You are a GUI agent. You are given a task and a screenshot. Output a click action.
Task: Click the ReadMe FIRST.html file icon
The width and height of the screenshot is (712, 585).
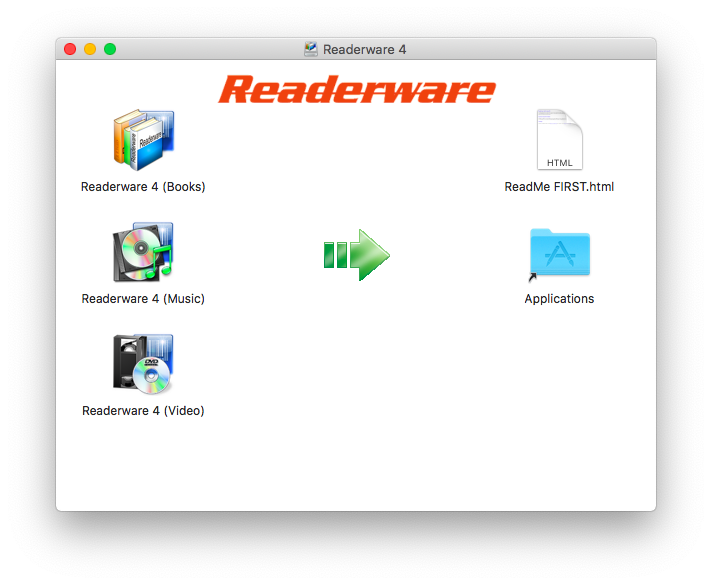tap(559, 139)
